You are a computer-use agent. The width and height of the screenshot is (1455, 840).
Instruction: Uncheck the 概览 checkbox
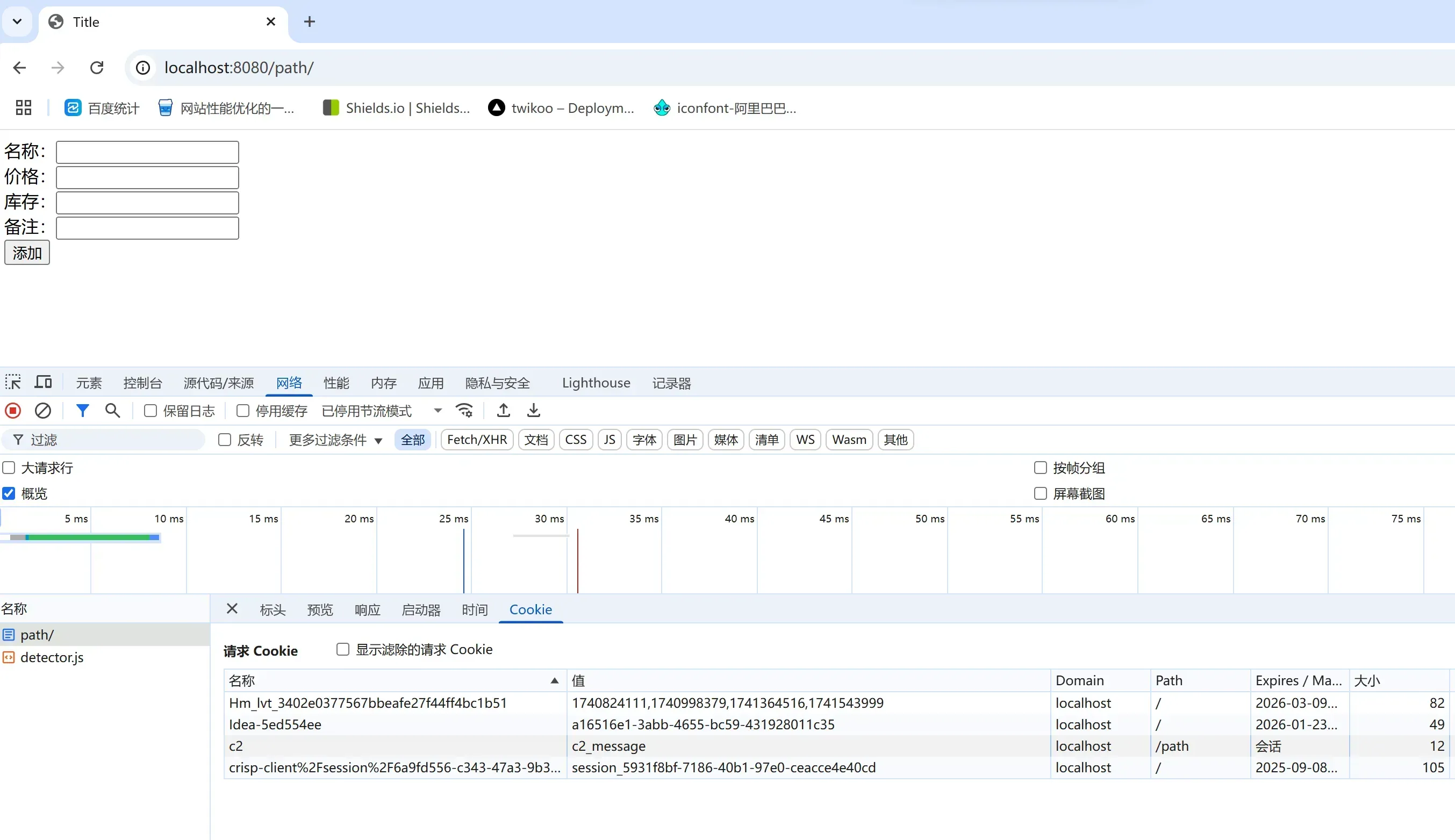9,494
